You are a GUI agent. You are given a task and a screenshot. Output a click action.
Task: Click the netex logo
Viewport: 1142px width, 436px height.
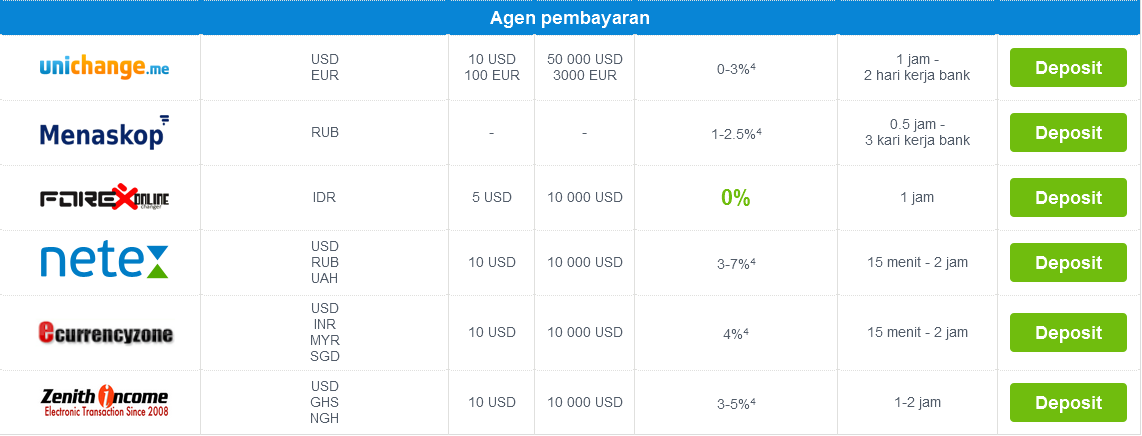click(104, 262)
